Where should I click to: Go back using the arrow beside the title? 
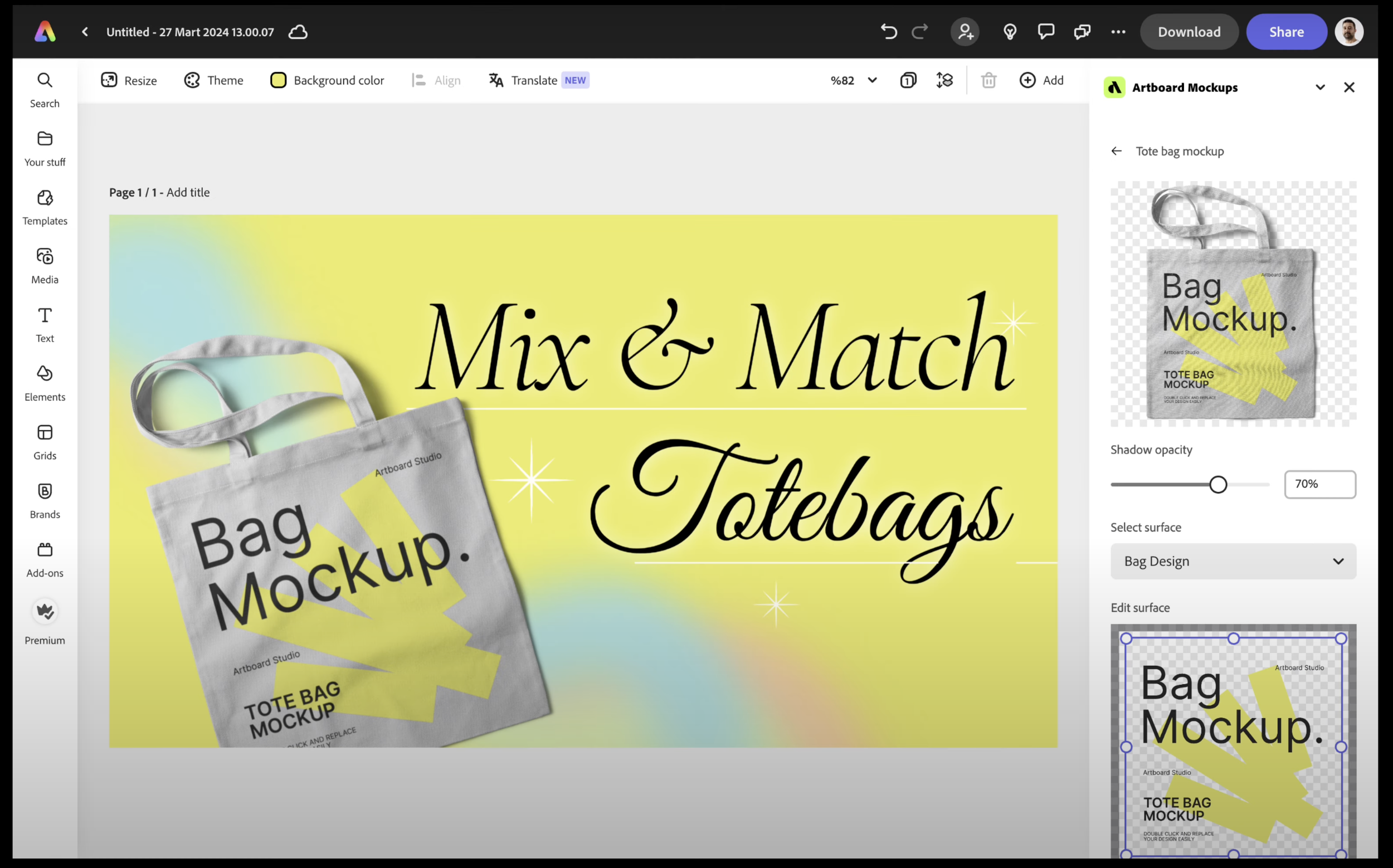(85, 32)
